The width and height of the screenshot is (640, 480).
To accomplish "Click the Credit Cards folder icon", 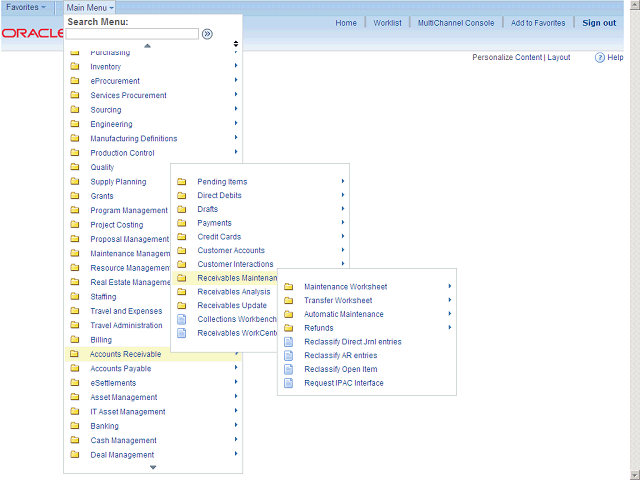I will pos(182,237).
